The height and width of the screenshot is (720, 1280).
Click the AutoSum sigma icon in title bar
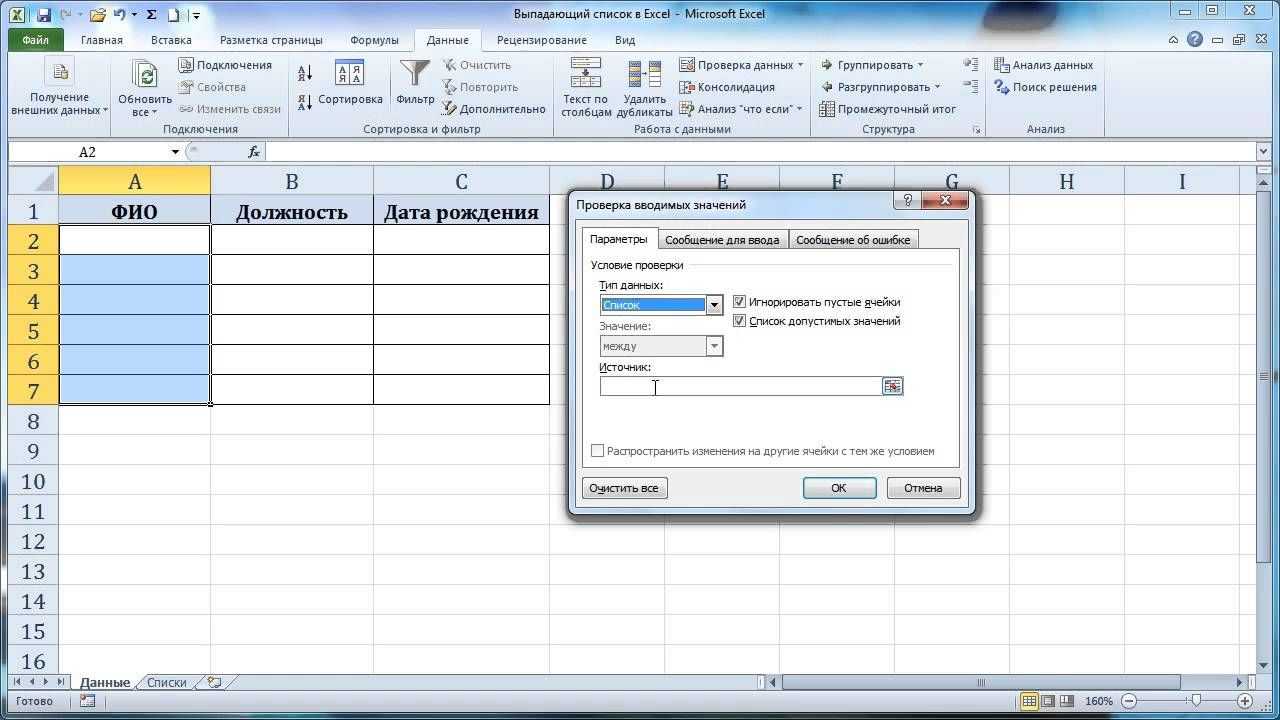[x=151, y=15]
